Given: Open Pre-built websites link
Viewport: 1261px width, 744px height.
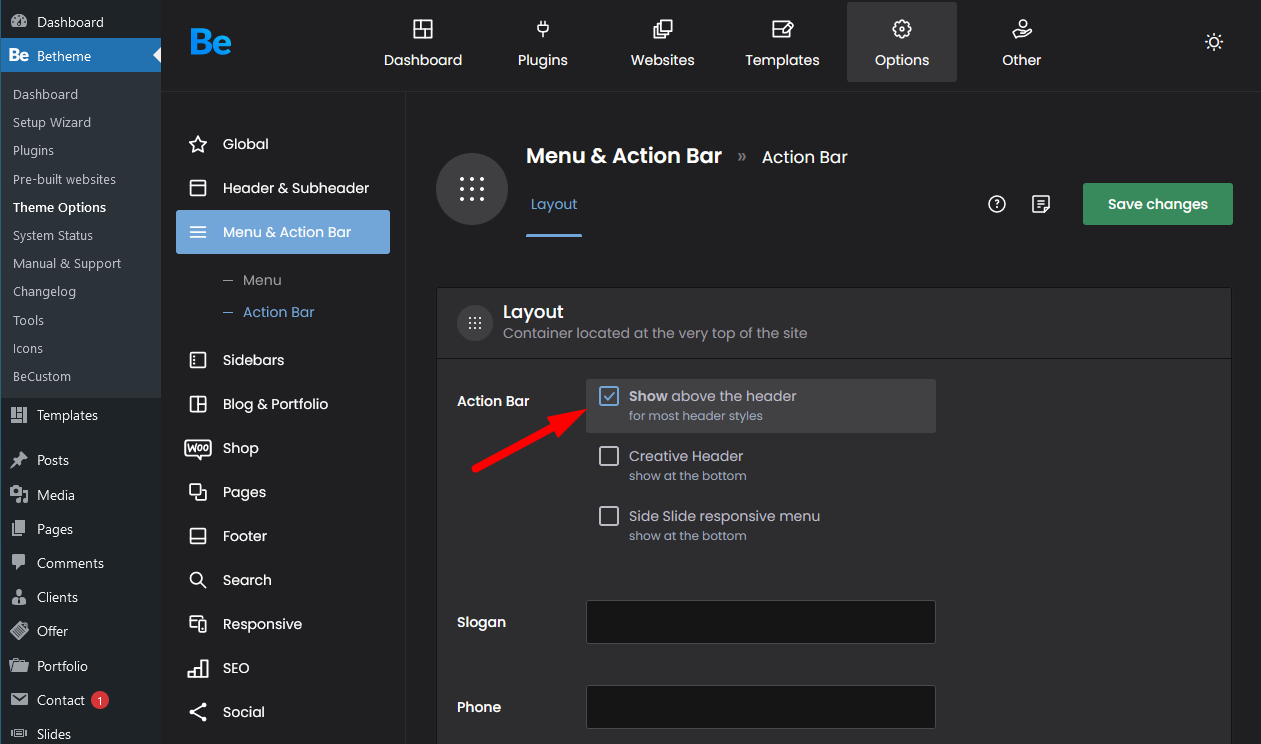Looking at the screenshot, I should (64, 179).
